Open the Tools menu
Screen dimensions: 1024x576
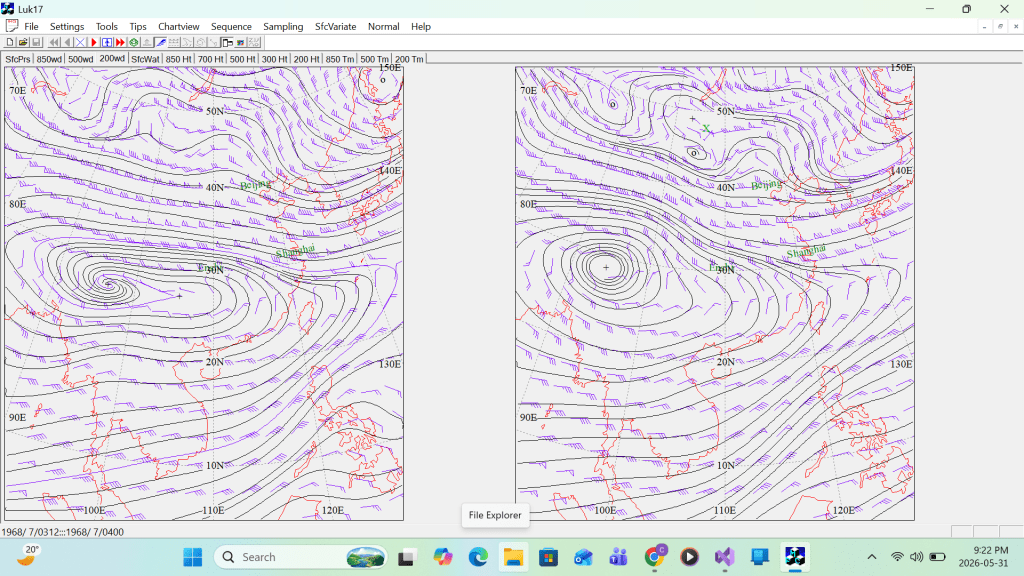[x=106, y=27]
